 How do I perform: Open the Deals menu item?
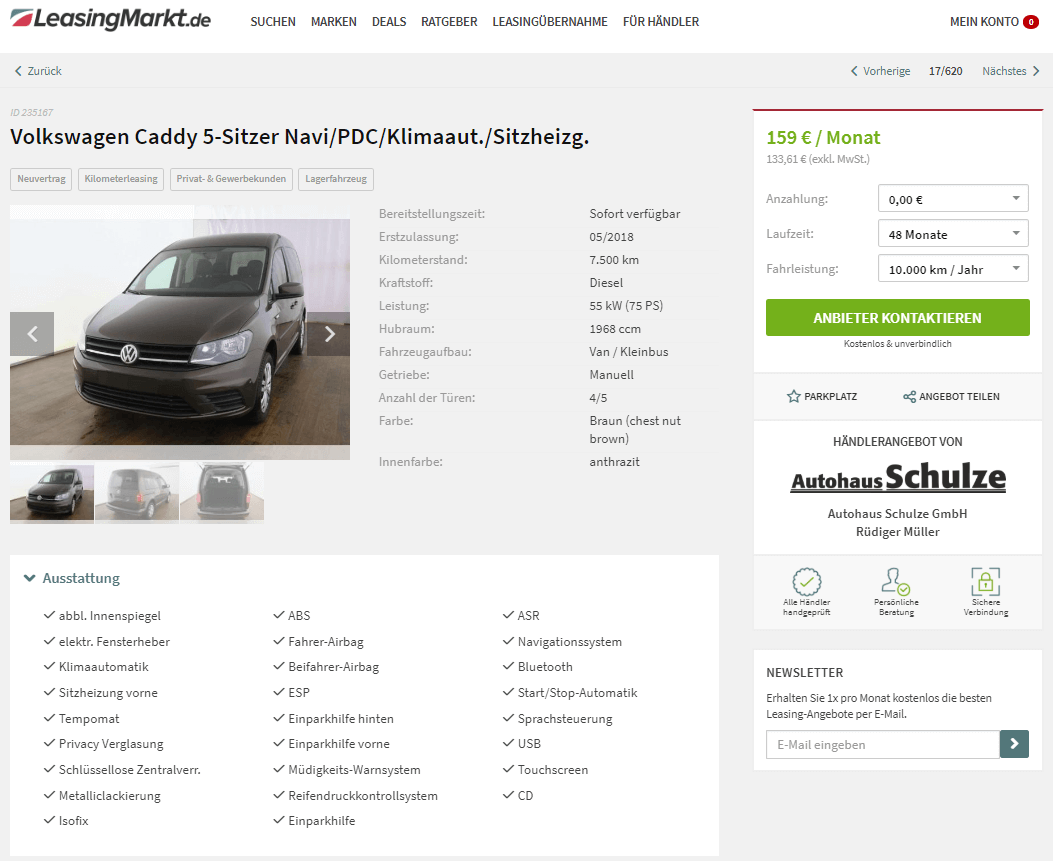click(389, 21)
